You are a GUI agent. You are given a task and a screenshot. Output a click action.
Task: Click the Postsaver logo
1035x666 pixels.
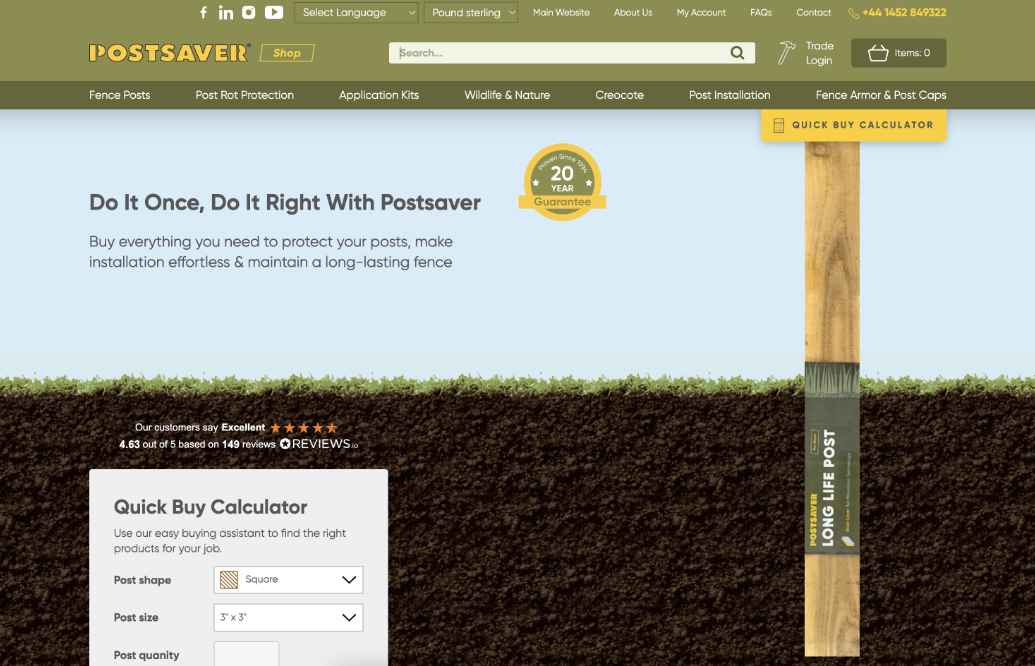tap(170, 53)
